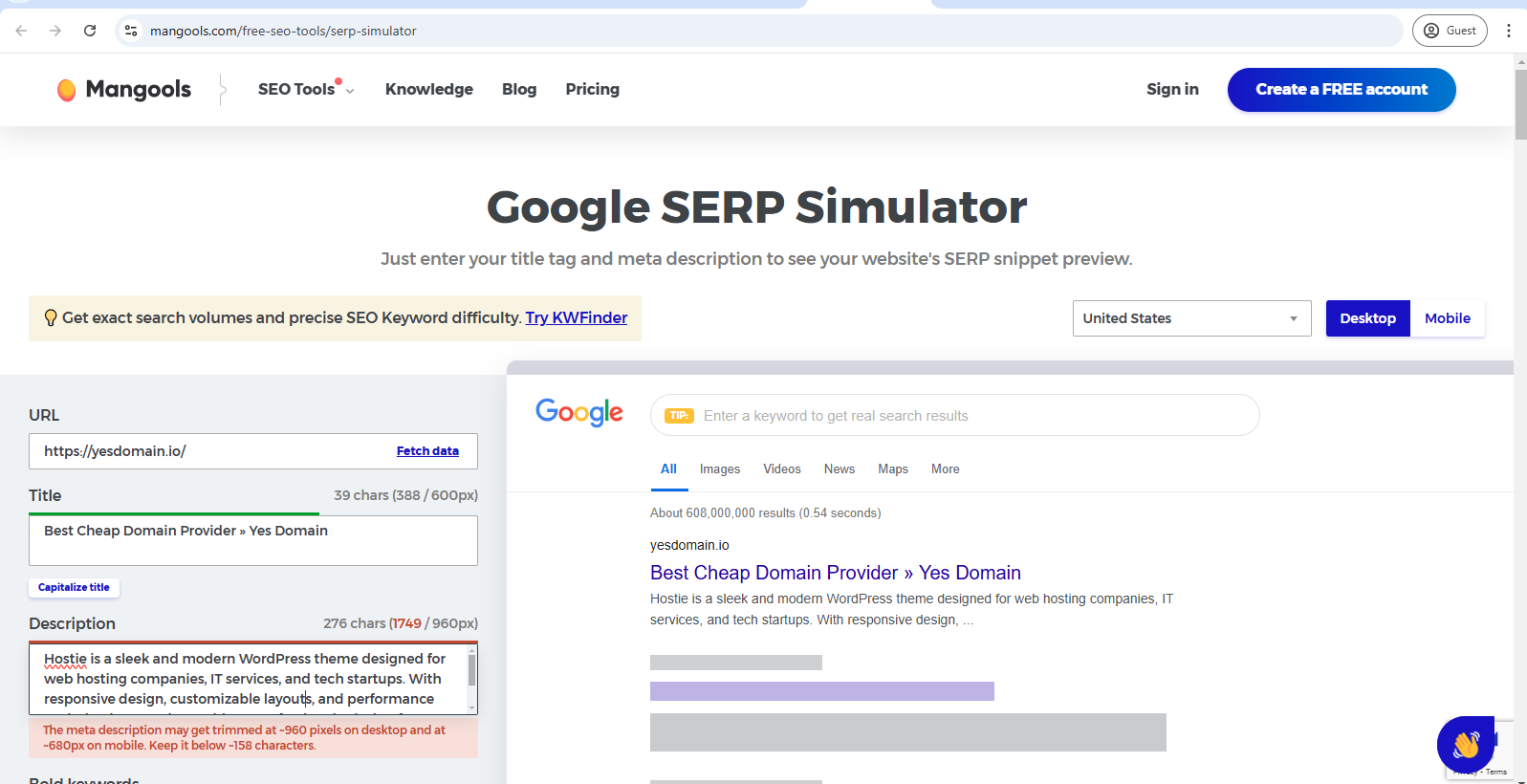
Task: Open the Guest profile button
Action: (1450, 31)
